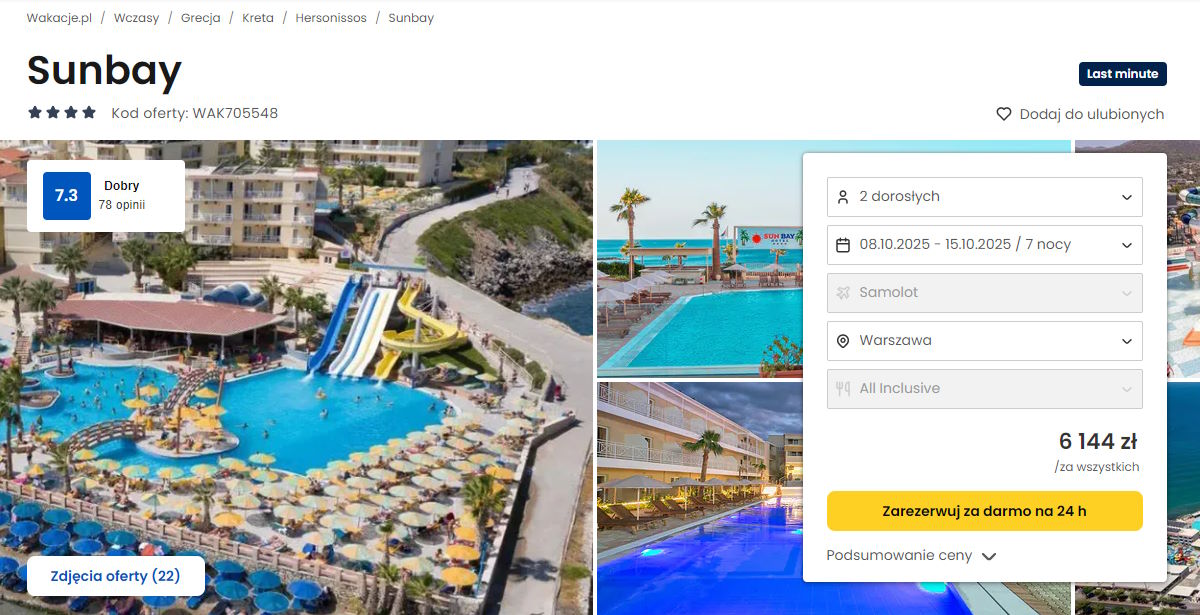1200x615 pixels.
Task: Click the cutlery icon beside All Inclusive
Action: tap(842, 389)
